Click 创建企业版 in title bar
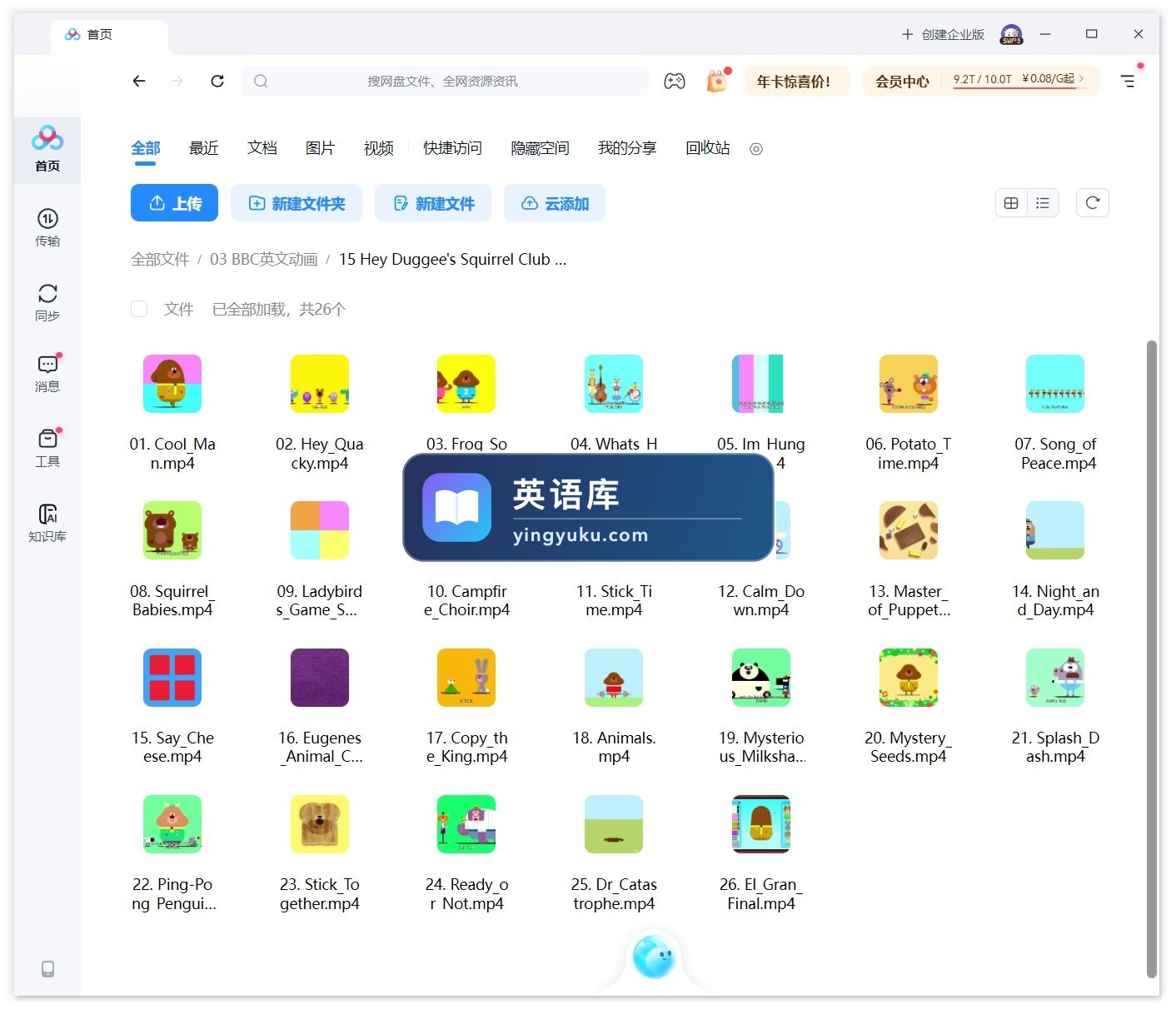Viewport: 1176px width, 1014px height. [x=943, y=34]
